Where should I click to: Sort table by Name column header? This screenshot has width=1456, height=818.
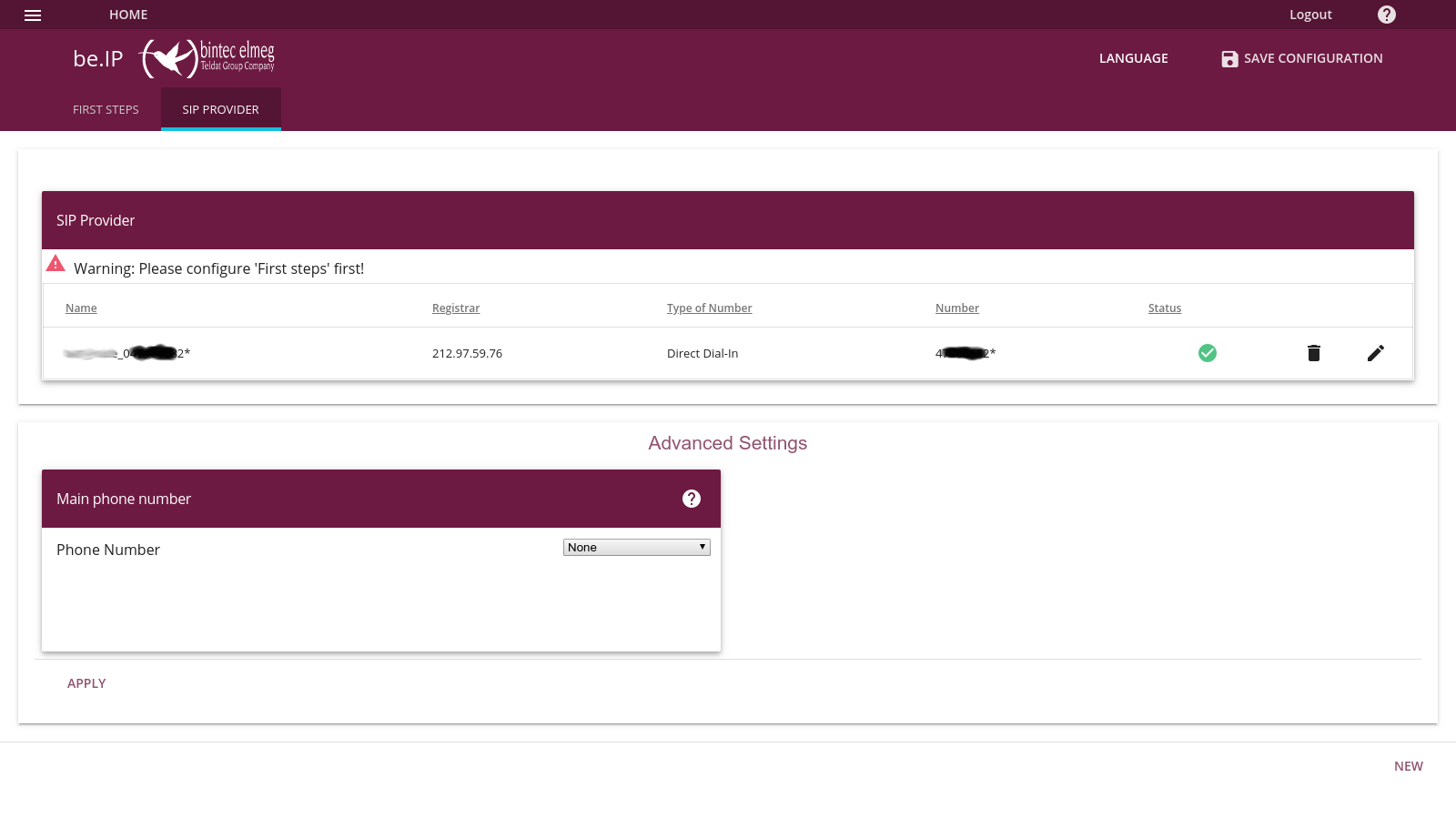81,308
